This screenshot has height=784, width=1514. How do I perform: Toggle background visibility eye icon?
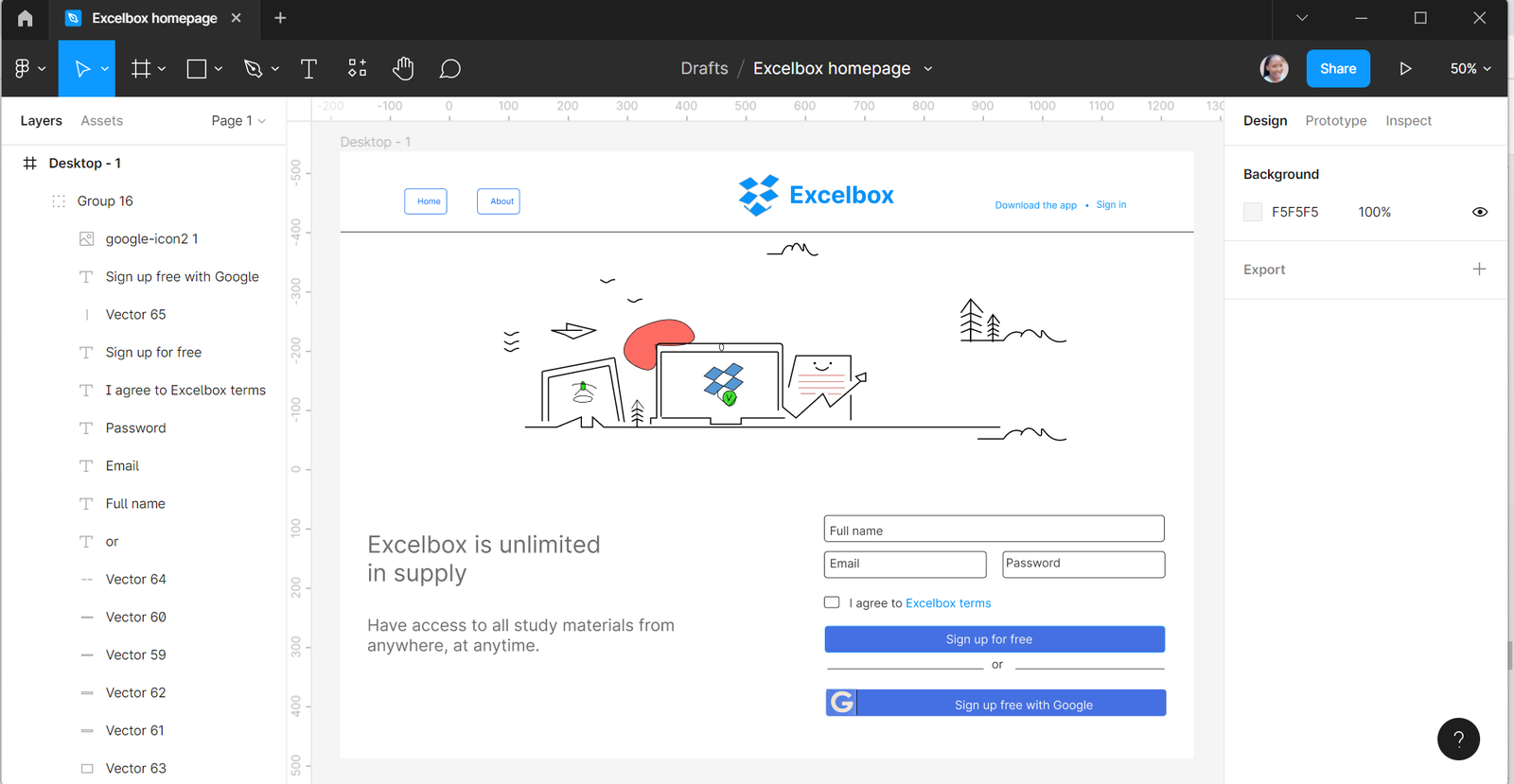pyautogui.click(x=1480, y=212)
